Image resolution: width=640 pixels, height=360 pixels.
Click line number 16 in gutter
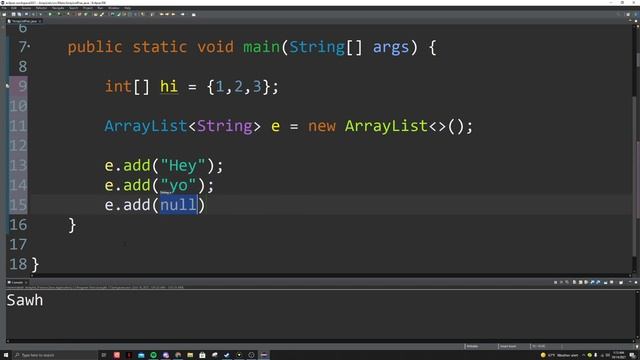(18, 224)
